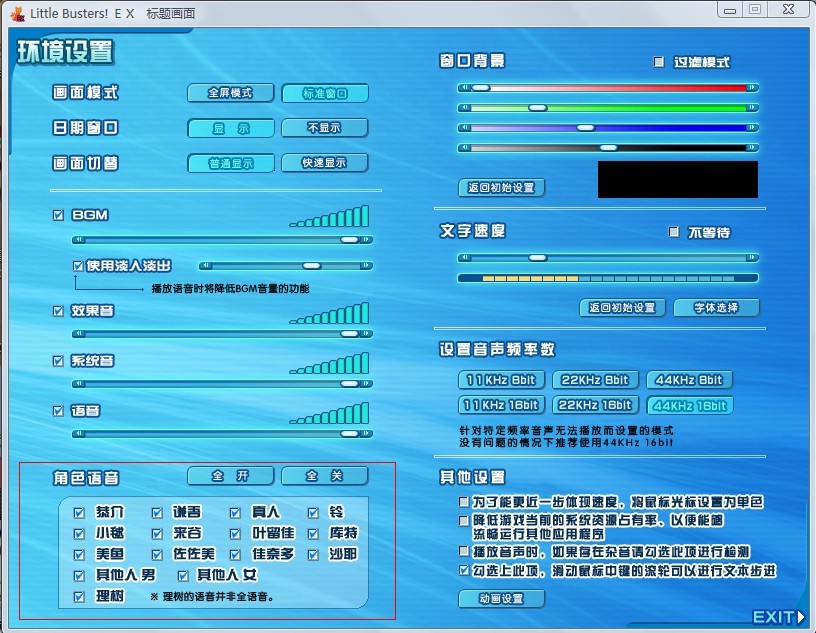The width and height of the screenshot is (816, 633).
Task: Toggle 佐佐美 character voice checkbox
Action: (157, 554)
